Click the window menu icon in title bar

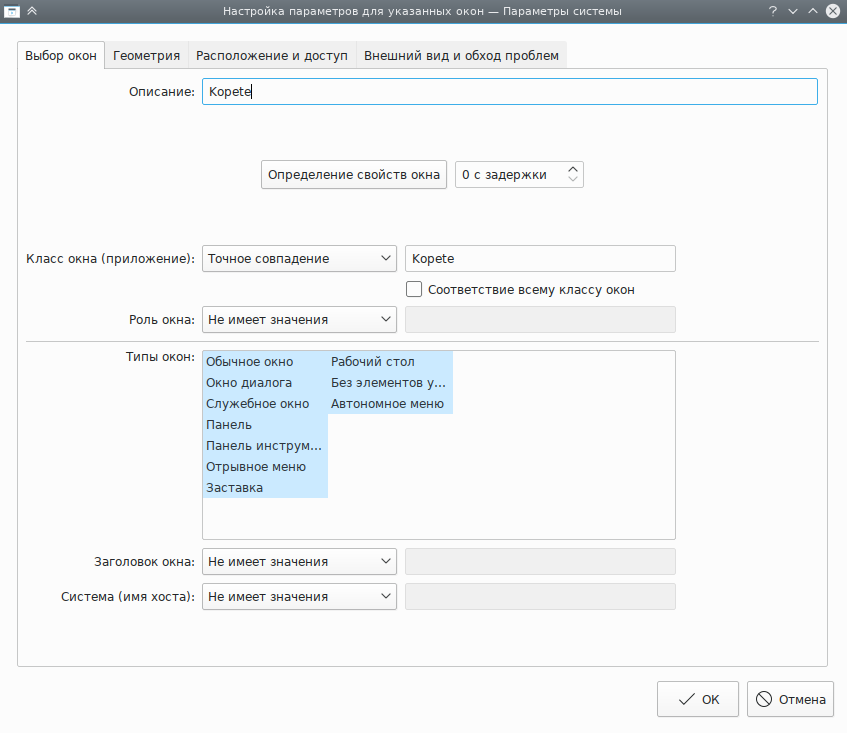[12, 11]
